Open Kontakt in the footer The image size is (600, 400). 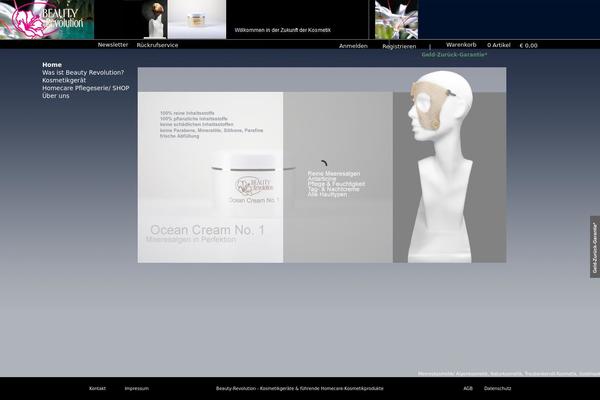point(97,388)
